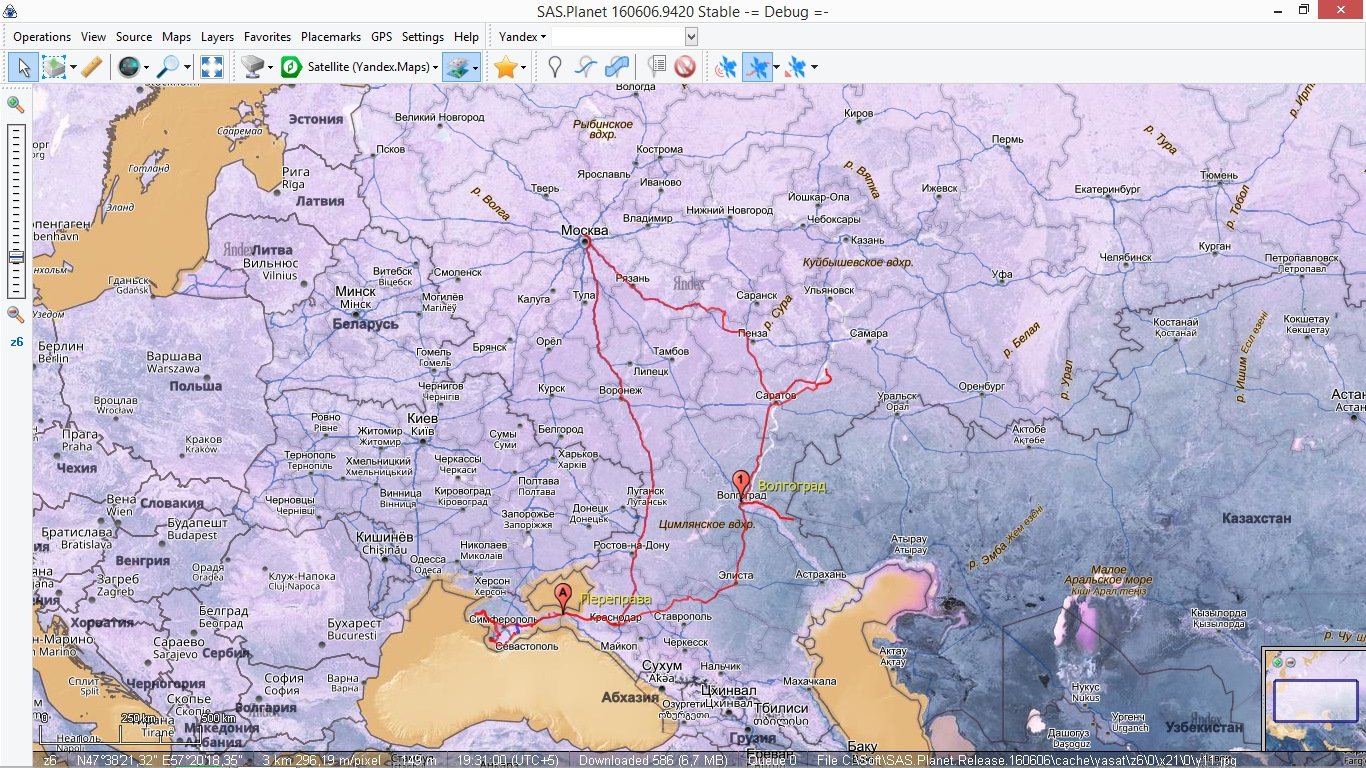1366x768 pixels.
Task: Select the move/pointer tool
Action: 23,67
